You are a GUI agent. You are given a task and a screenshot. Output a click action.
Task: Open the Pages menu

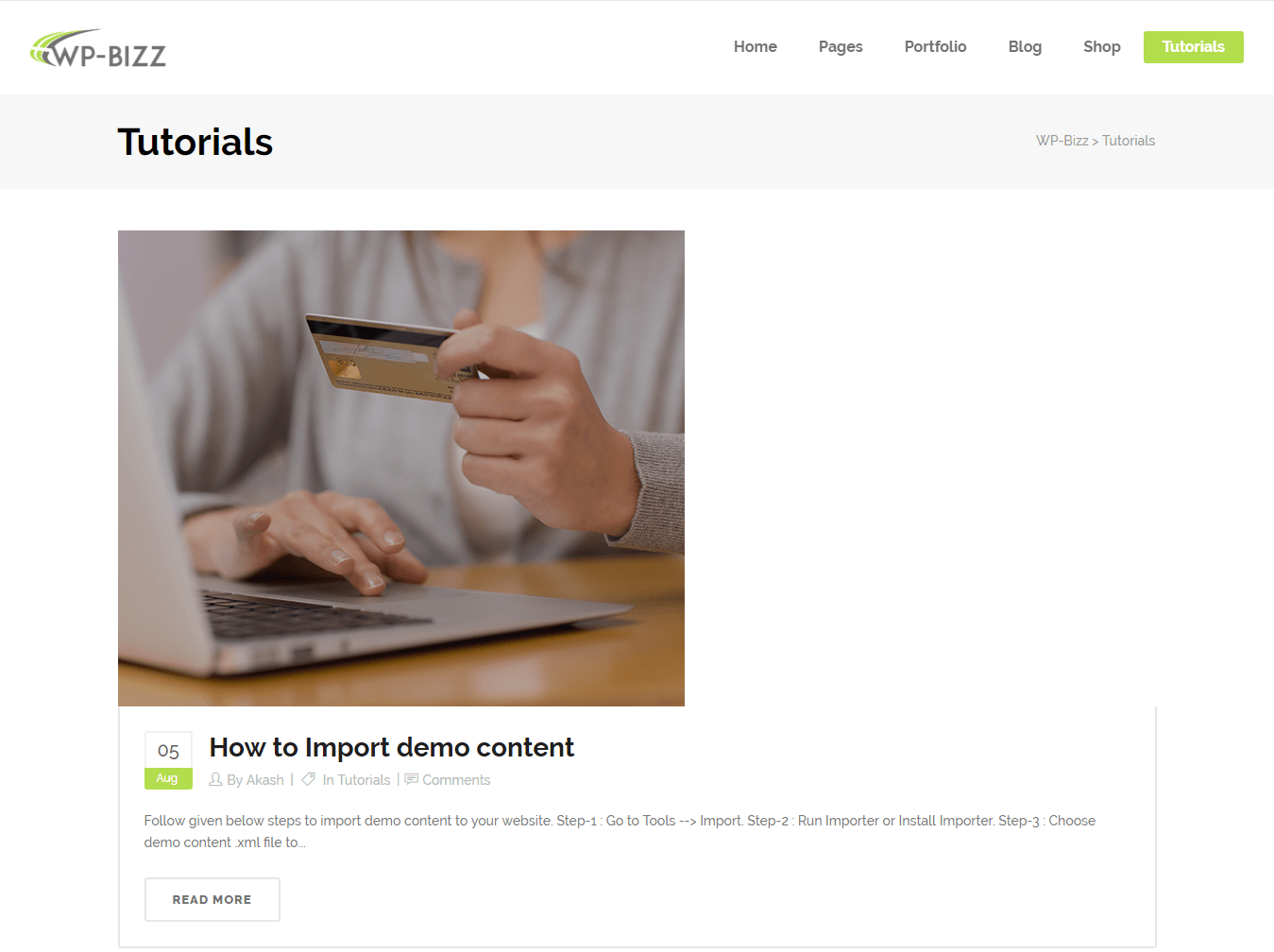click(841, 47)
